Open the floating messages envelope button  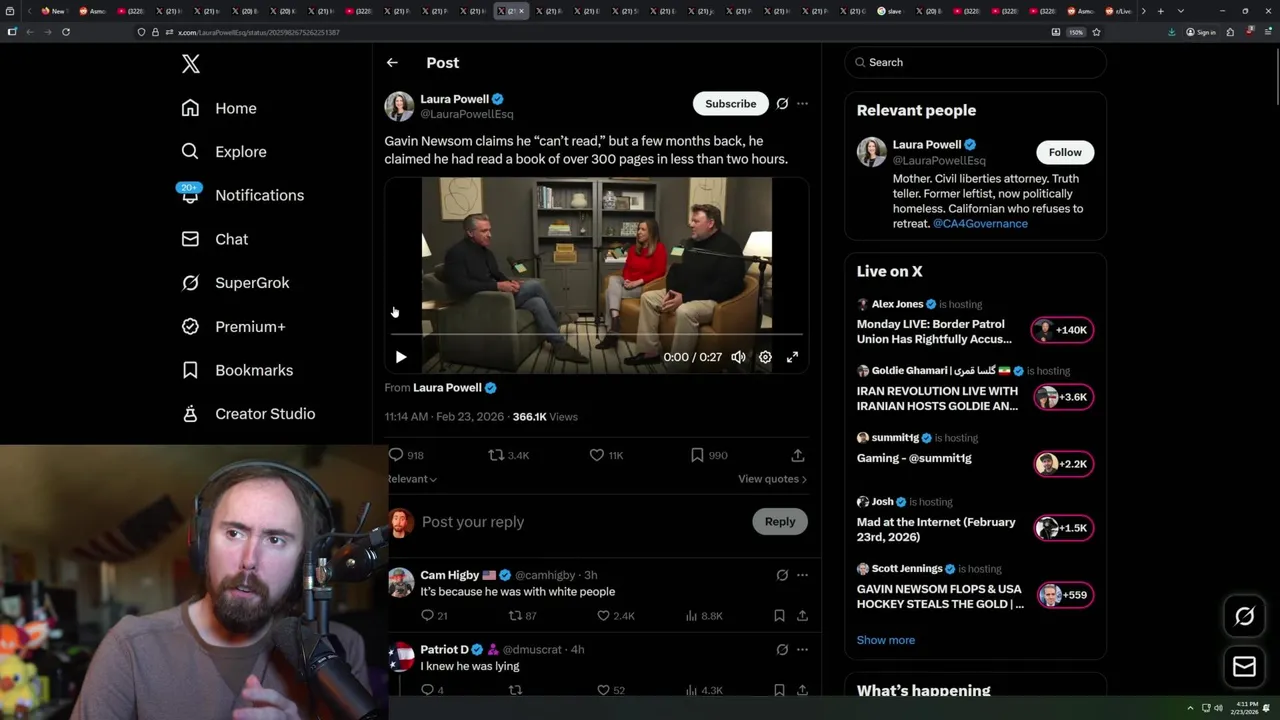(1244, 667)
